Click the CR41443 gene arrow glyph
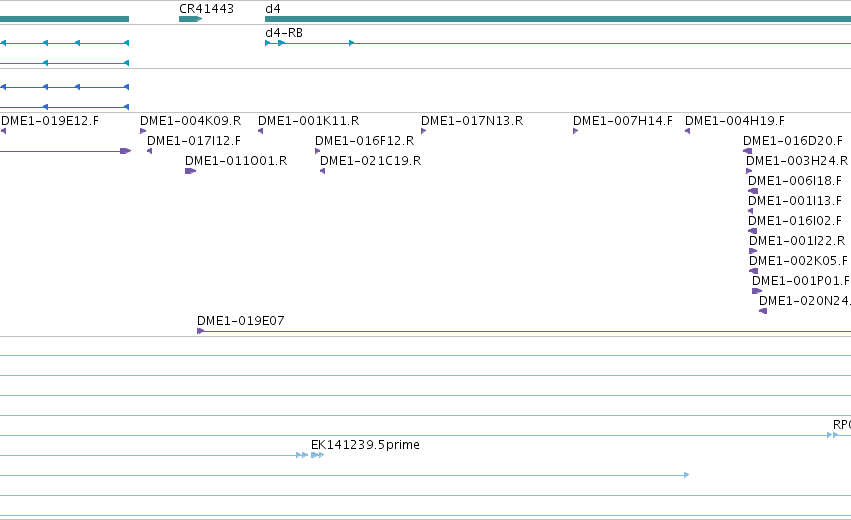Viewport: 851px width, 520px height. [x=190, y=19]
